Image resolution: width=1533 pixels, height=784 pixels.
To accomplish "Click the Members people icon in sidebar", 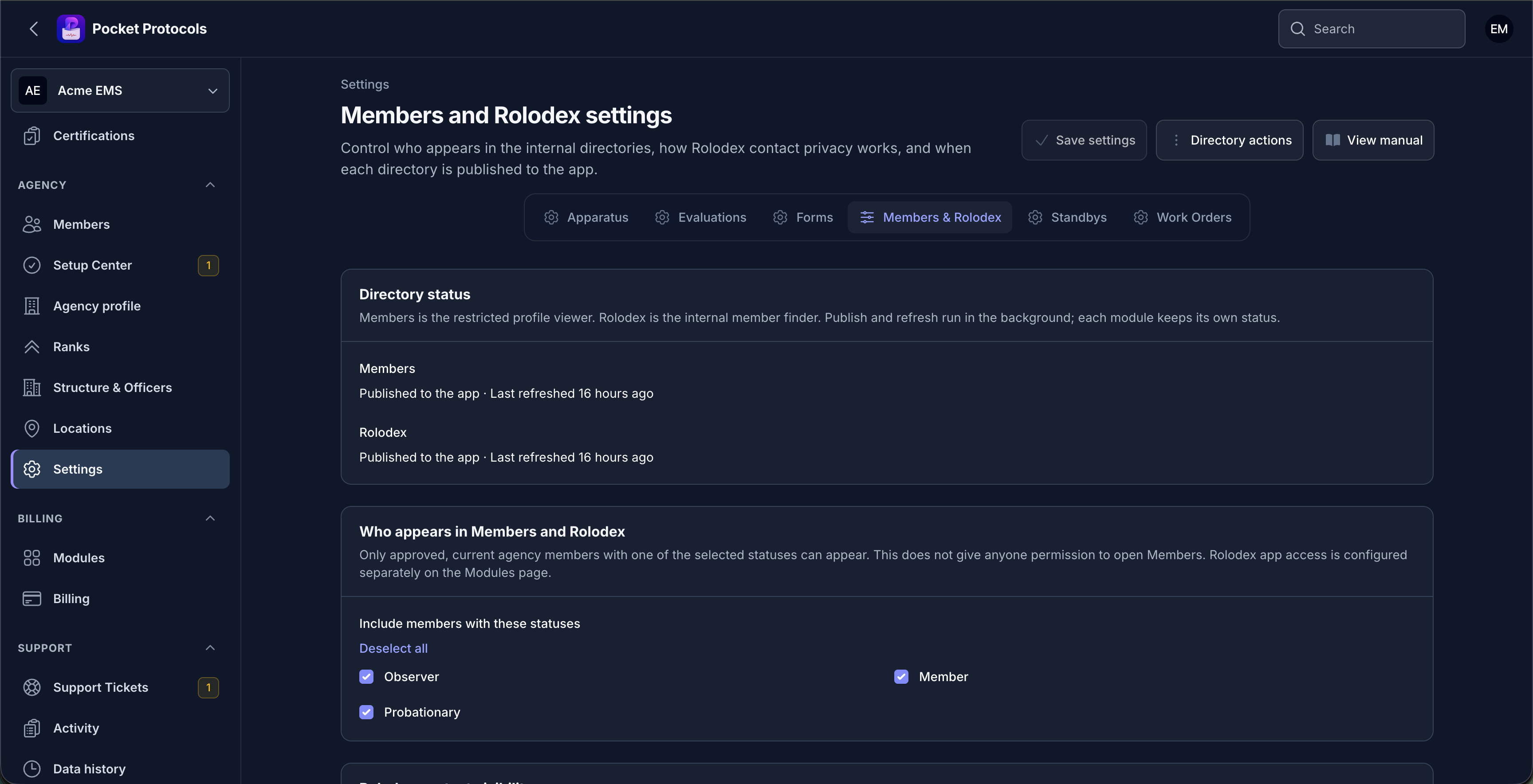I will pos(31,224).
